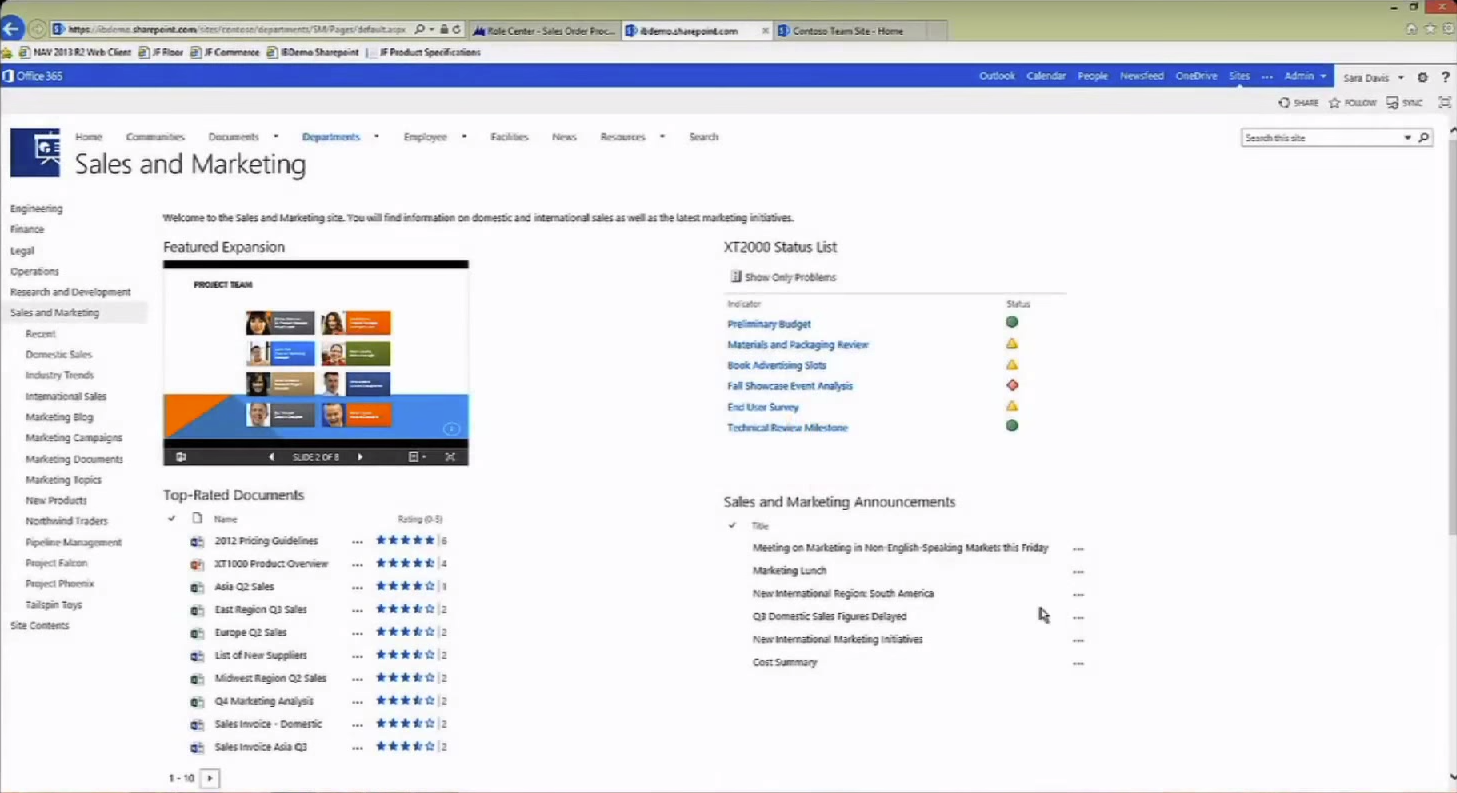Open the End User Survey indicator link
Screen dimensions: 1457x793
pos(763,407)
